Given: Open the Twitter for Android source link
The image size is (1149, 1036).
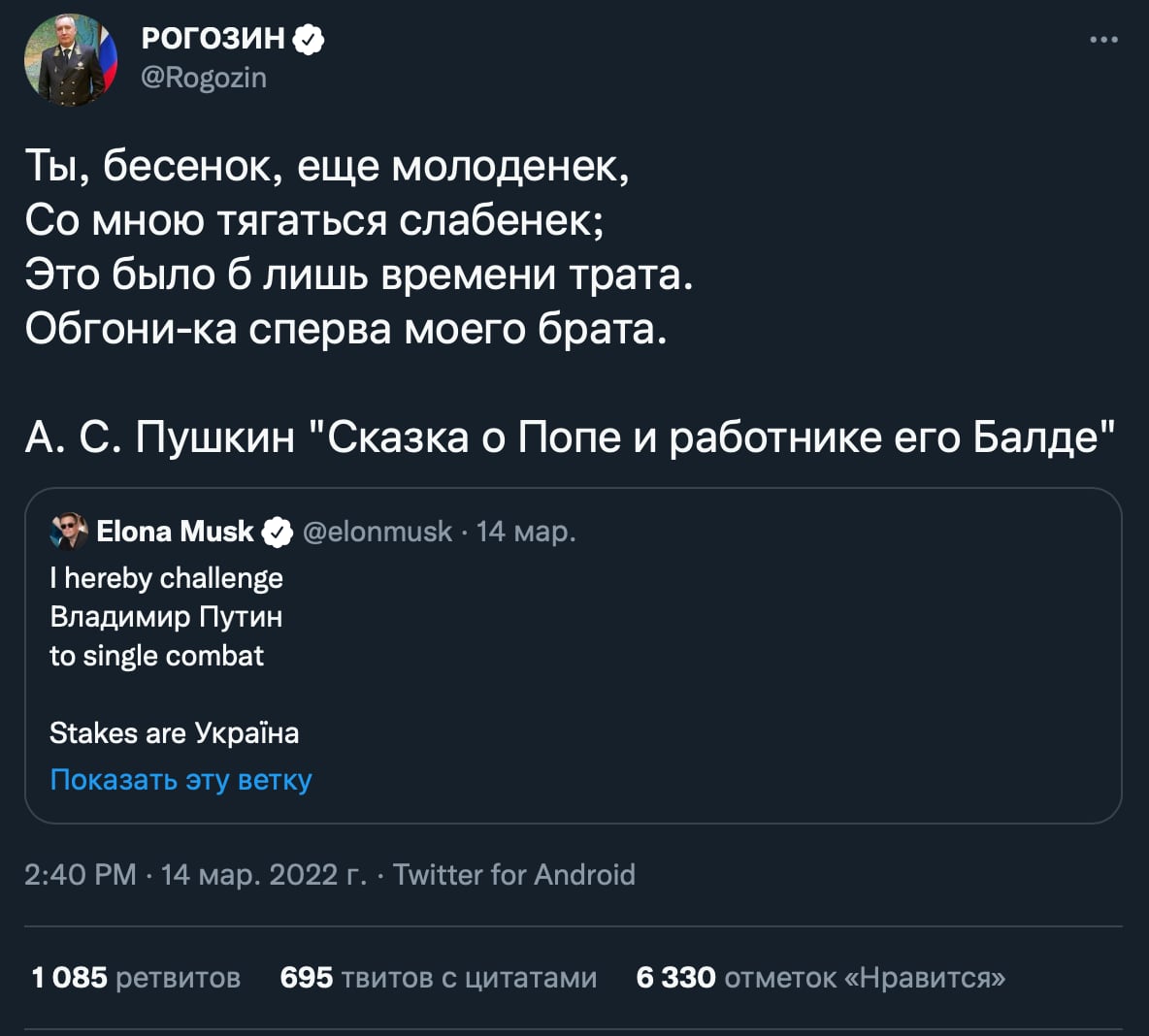Looking at the screenshot, I should 513,875.
